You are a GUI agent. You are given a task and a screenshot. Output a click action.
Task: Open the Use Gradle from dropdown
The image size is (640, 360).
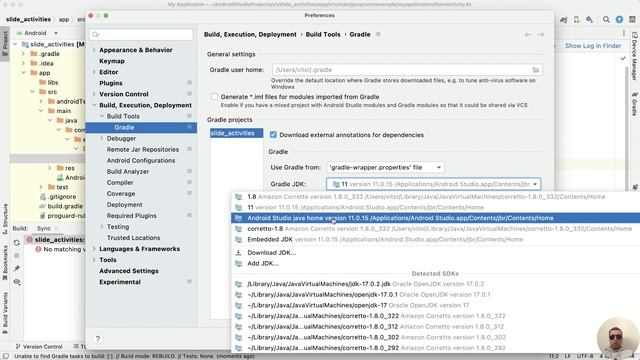pos(385,167)
